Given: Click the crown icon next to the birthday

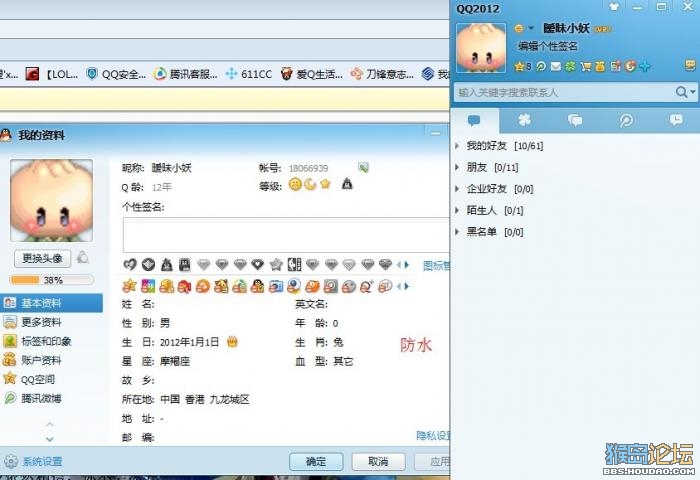Looking at the screenshot, I should click(x=232, y=342).
